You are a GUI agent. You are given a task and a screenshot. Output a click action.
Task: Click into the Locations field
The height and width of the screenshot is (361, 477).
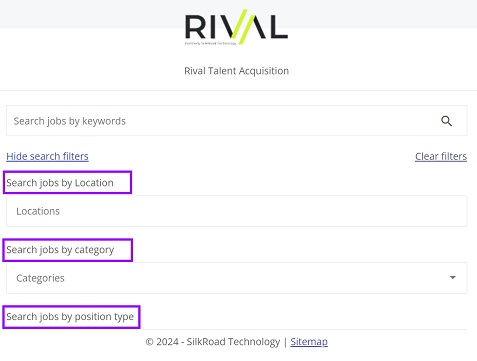(x=236, y=211)
